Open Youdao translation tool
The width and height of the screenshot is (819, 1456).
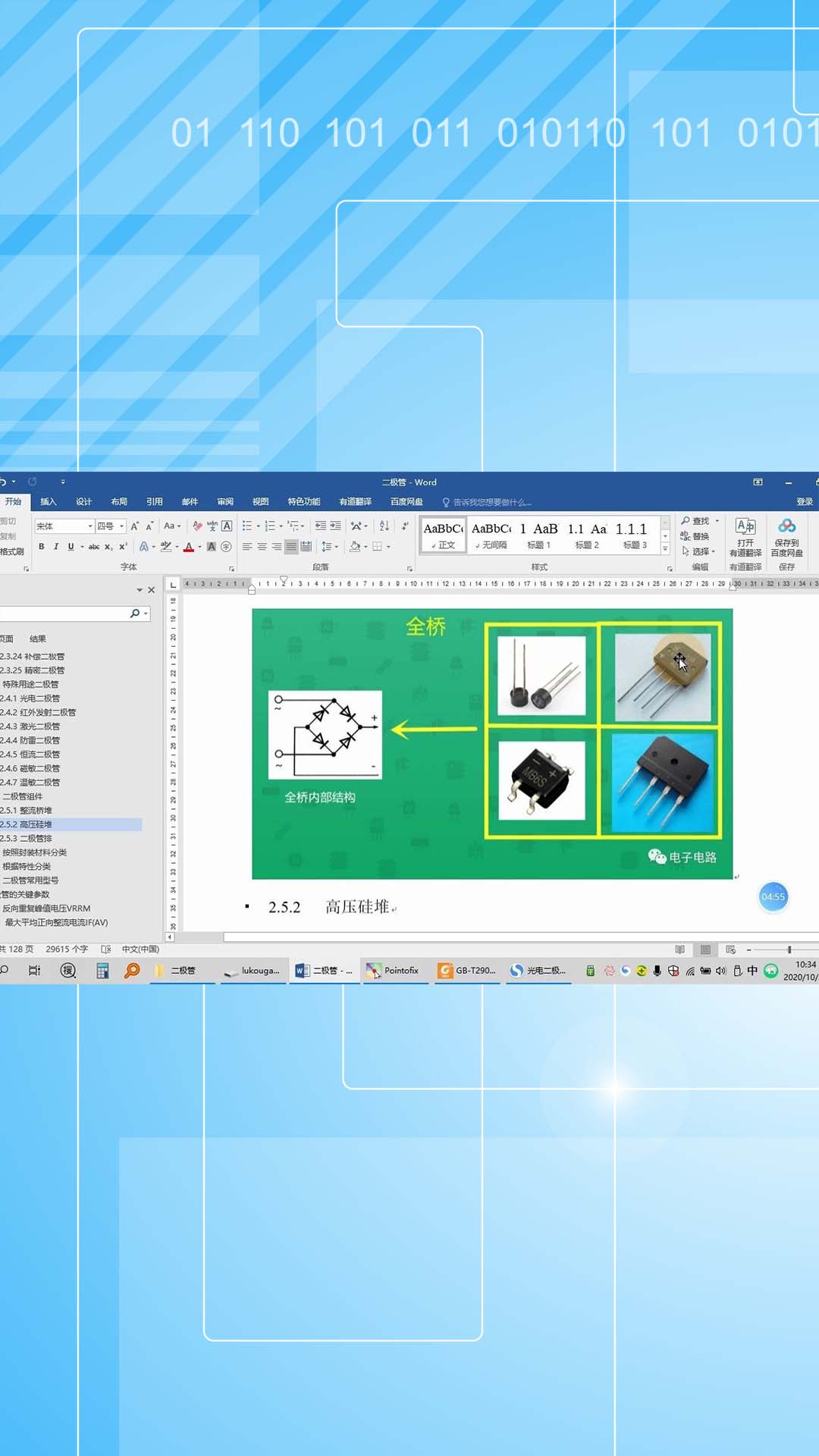click(x=745, y=538)
